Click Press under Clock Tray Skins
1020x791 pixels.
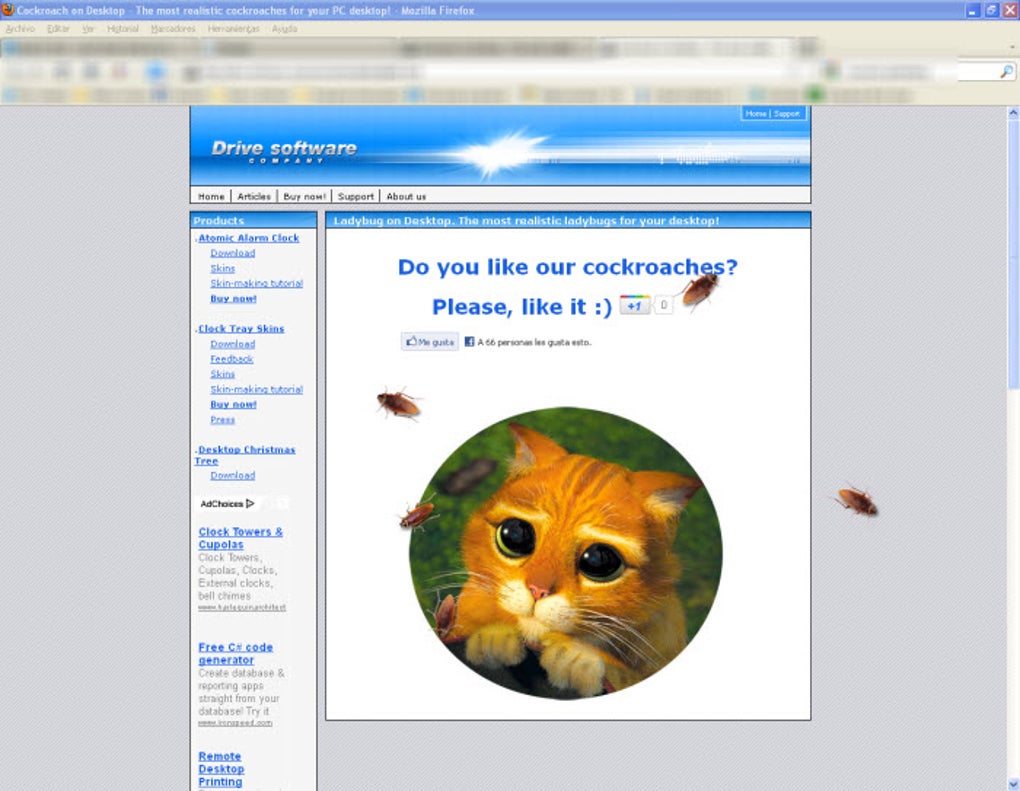coord(222,420)
